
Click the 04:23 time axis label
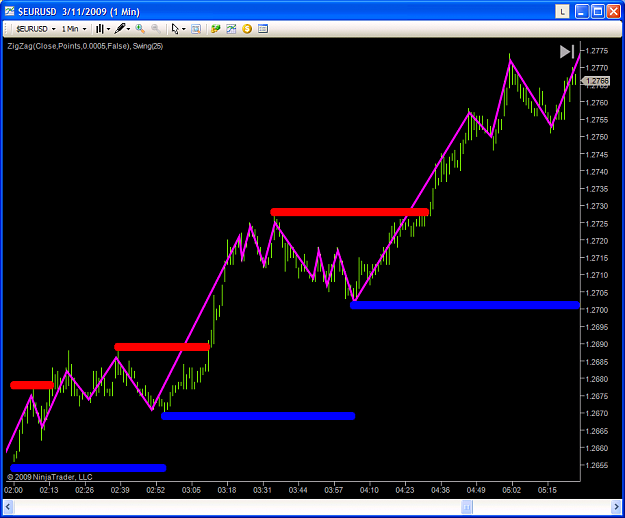point(405,490)
